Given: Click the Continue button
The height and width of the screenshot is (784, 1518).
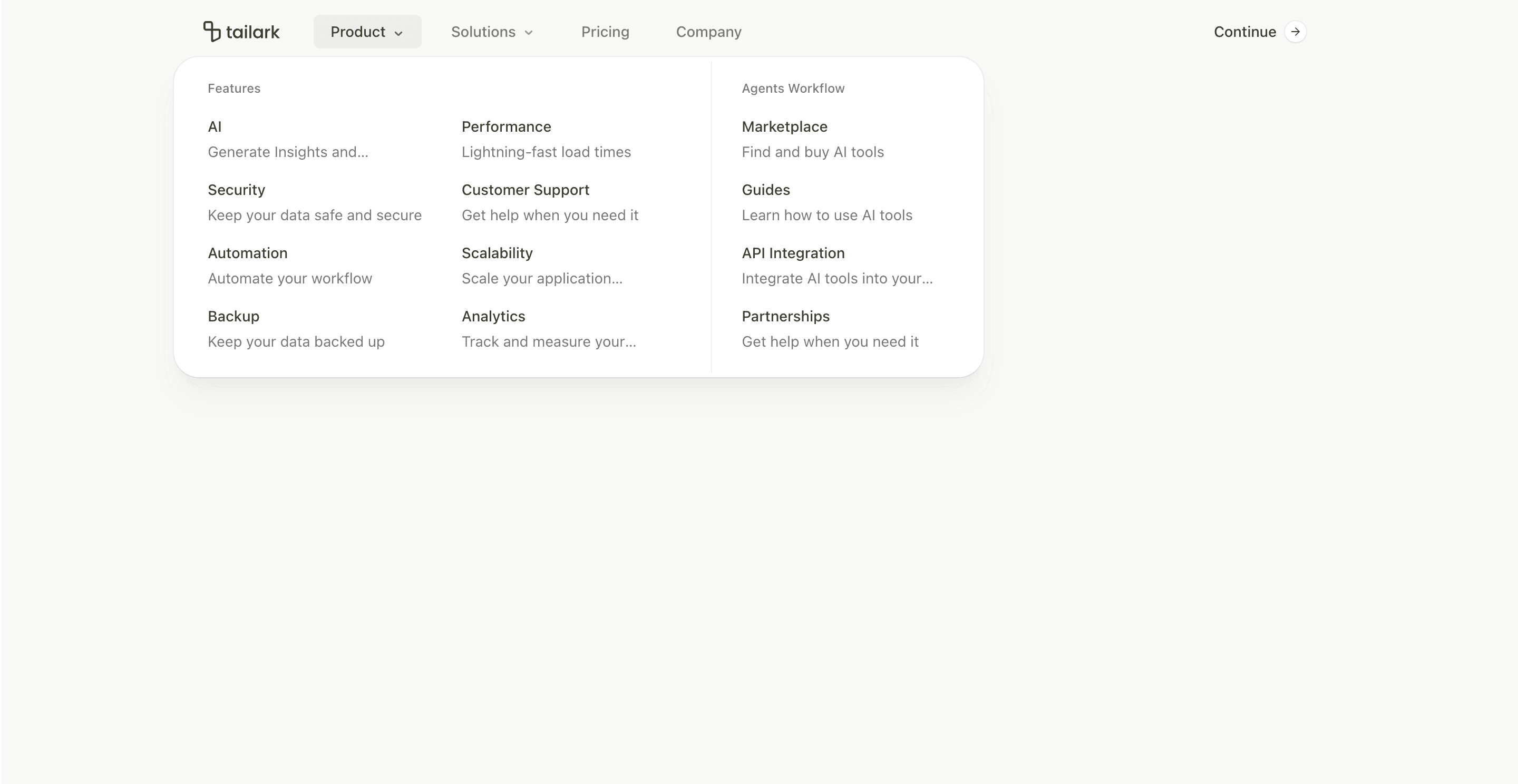Looking at the screenshot, I should coord(1244,32).
